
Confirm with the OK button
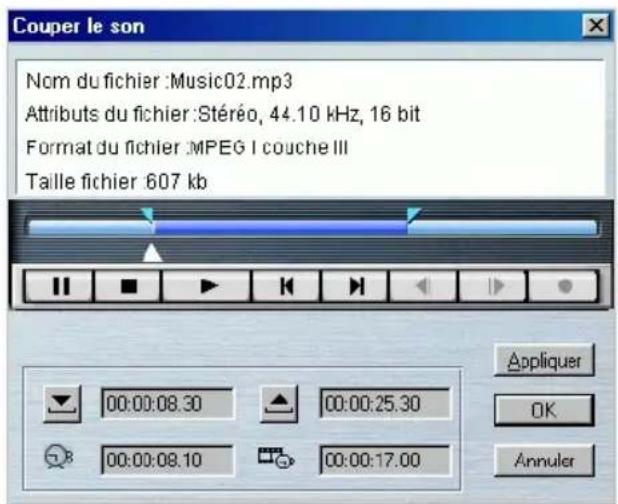(x=544, y=410)
